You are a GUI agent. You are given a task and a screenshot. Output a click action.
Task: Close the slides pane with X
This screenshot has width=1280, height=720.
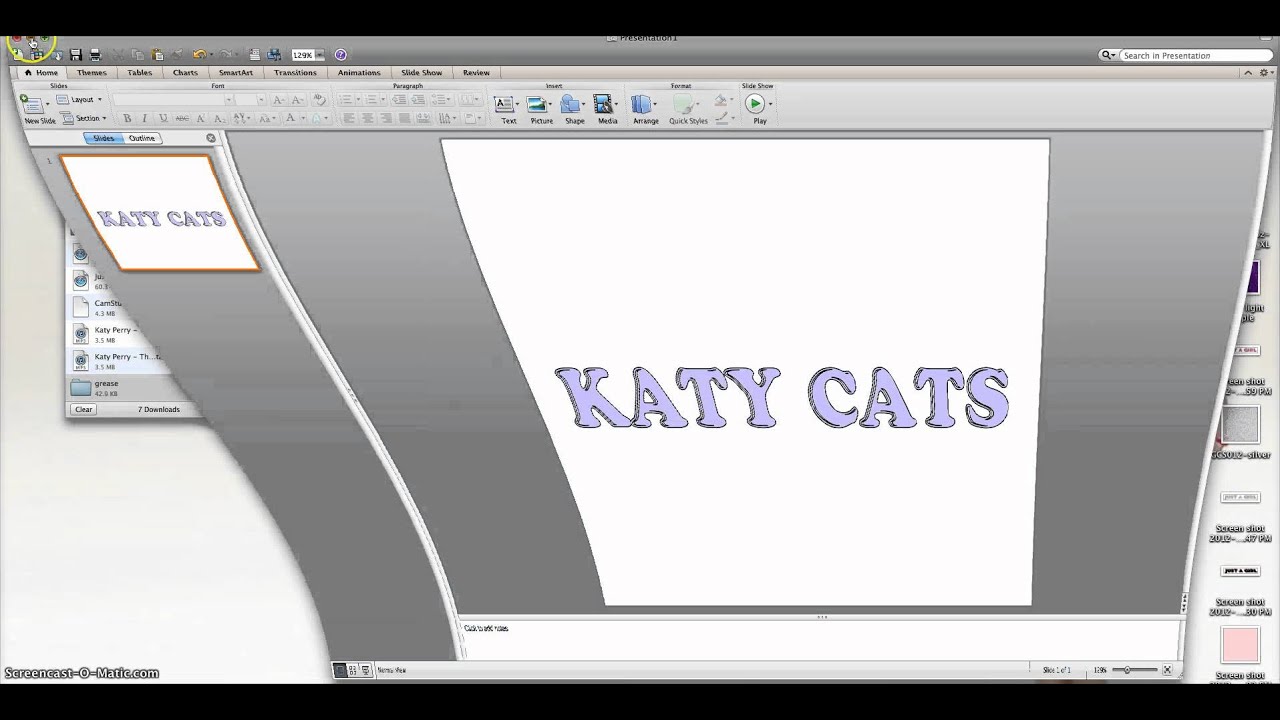(211, 138)
